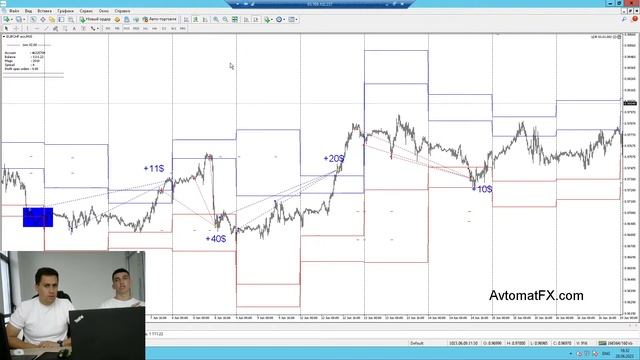The image size is (640, 360).
Task: Expand the Indicators dropdown arrow
Action: click(x=272, y=19)
